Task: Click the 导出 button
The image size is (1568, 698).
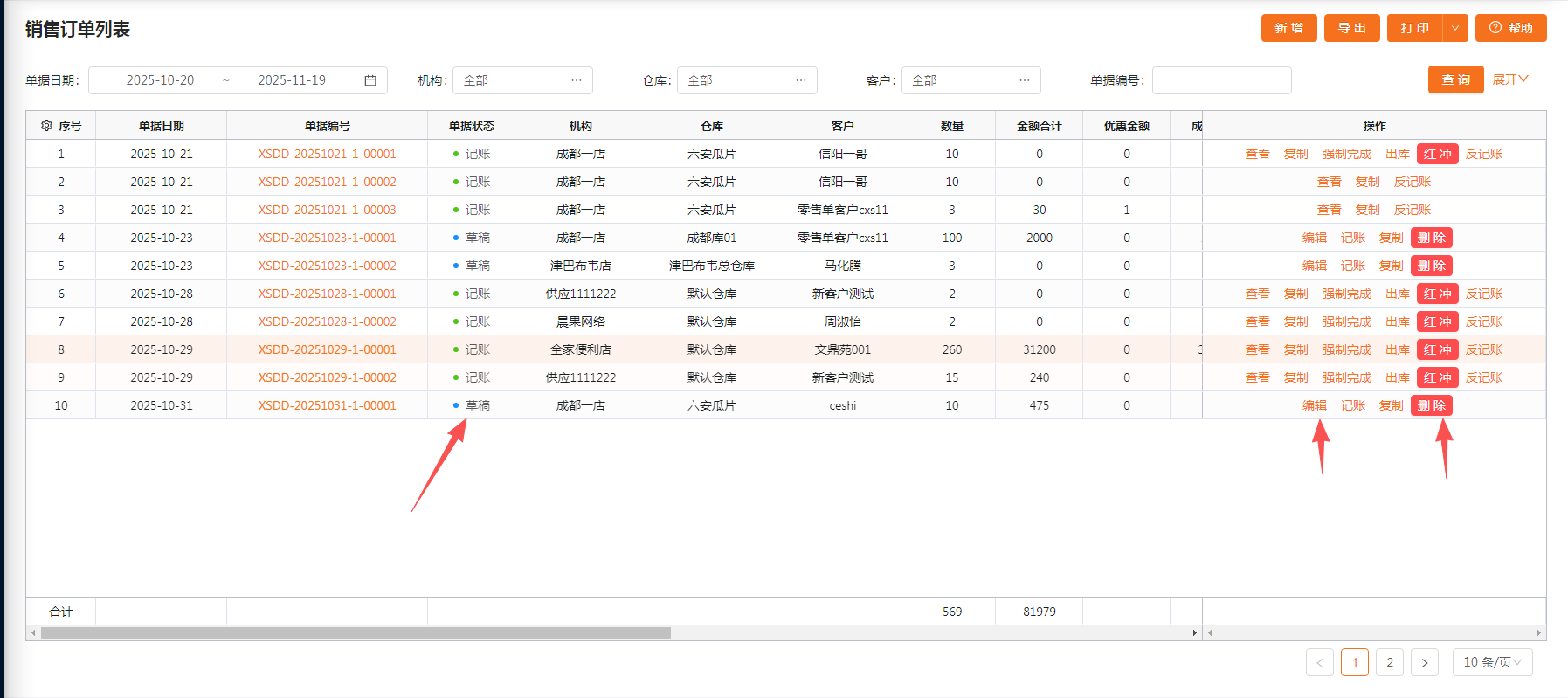Action: [x=1352, y=28]
